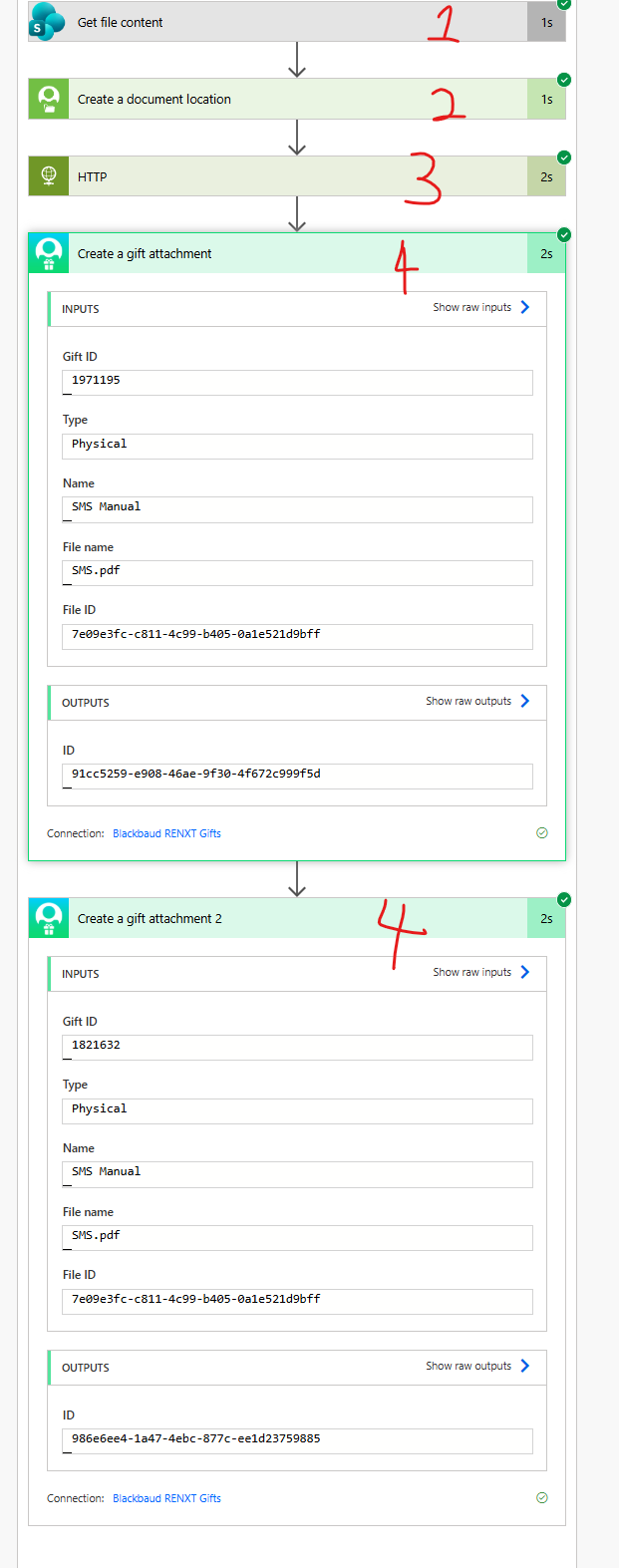Click the 2s duration badge on HTTP

coord(546,176)
